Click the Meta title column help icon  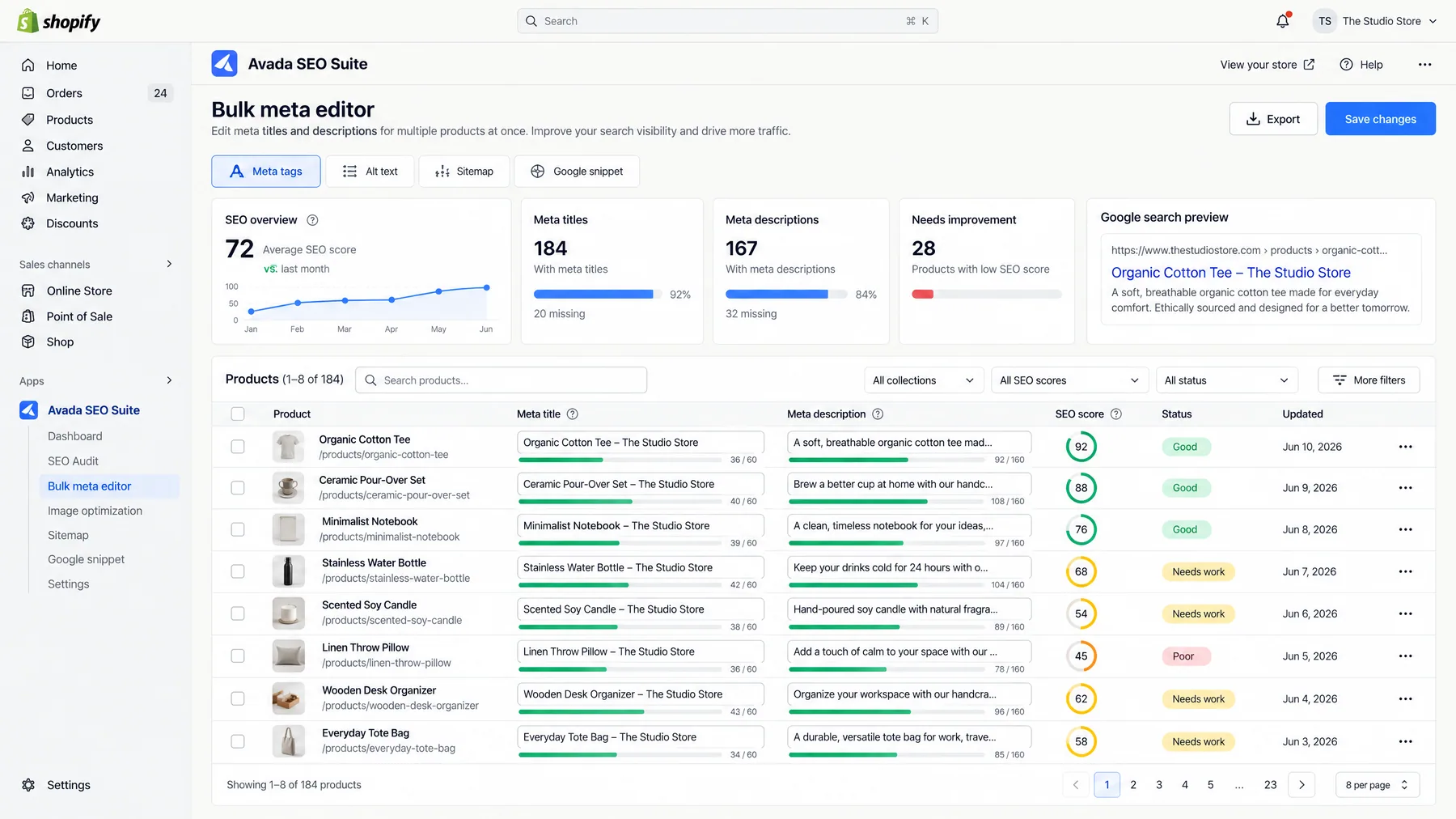(x=573, y=414)
